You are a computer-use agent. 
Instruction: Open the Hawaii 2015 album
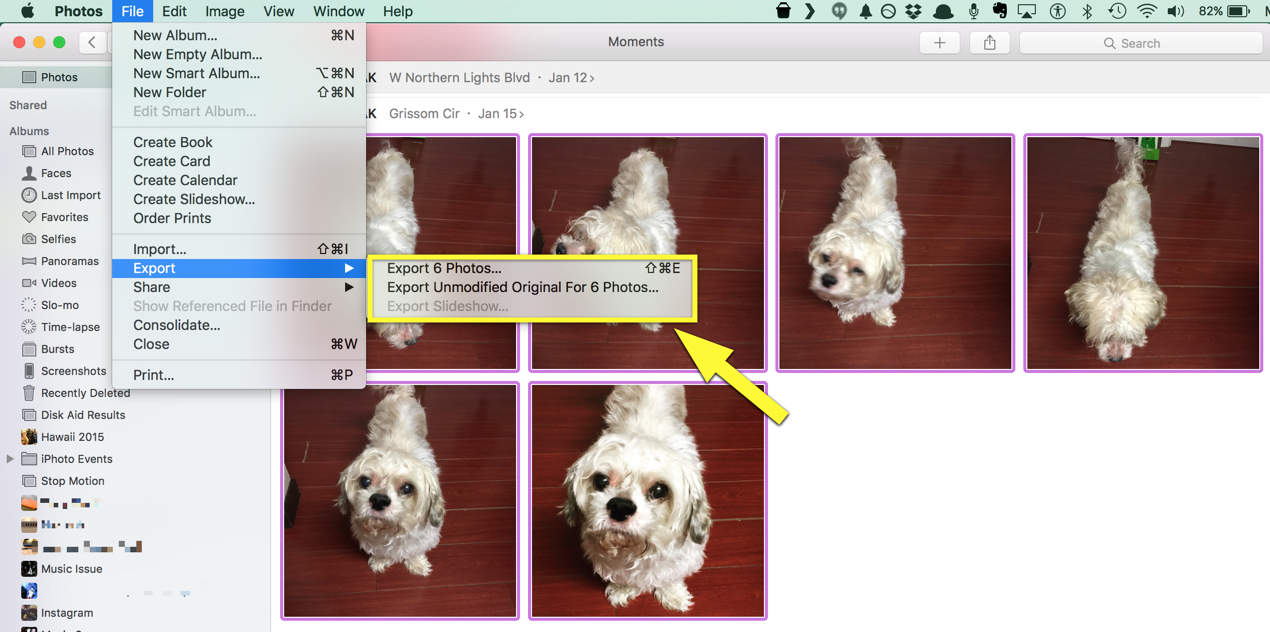(x=72, y=437)
